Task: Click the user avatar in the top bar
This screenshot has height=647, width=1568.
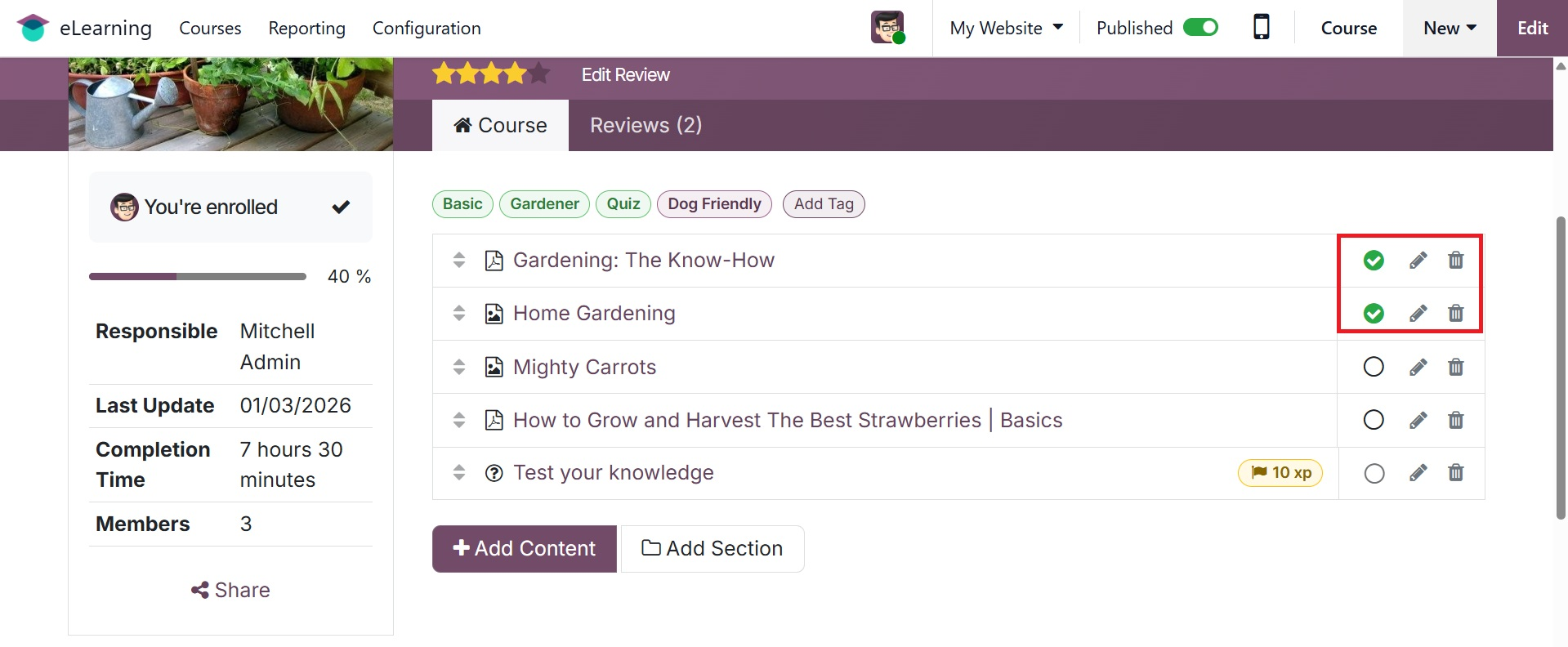Action: [887, 28]
